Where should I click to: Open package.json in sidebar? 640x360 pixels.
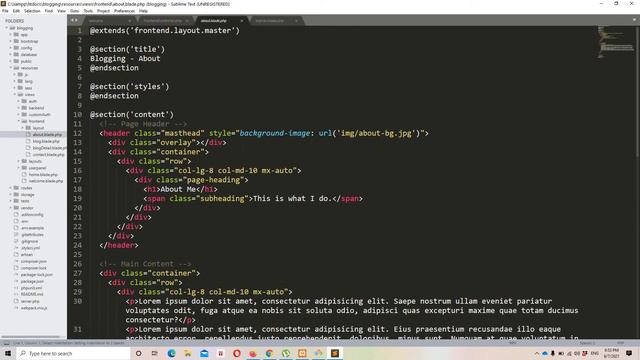click(33, 281)
